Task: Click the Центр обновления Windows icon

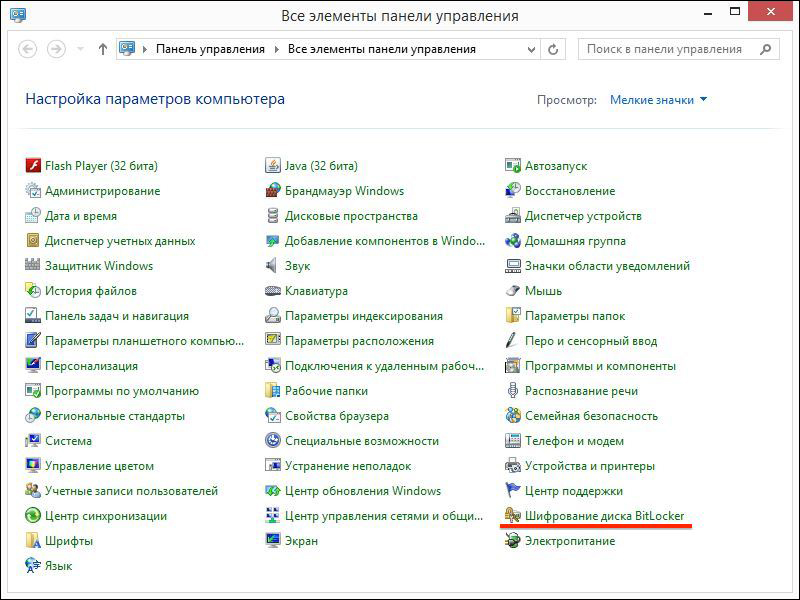Action: 273,490
